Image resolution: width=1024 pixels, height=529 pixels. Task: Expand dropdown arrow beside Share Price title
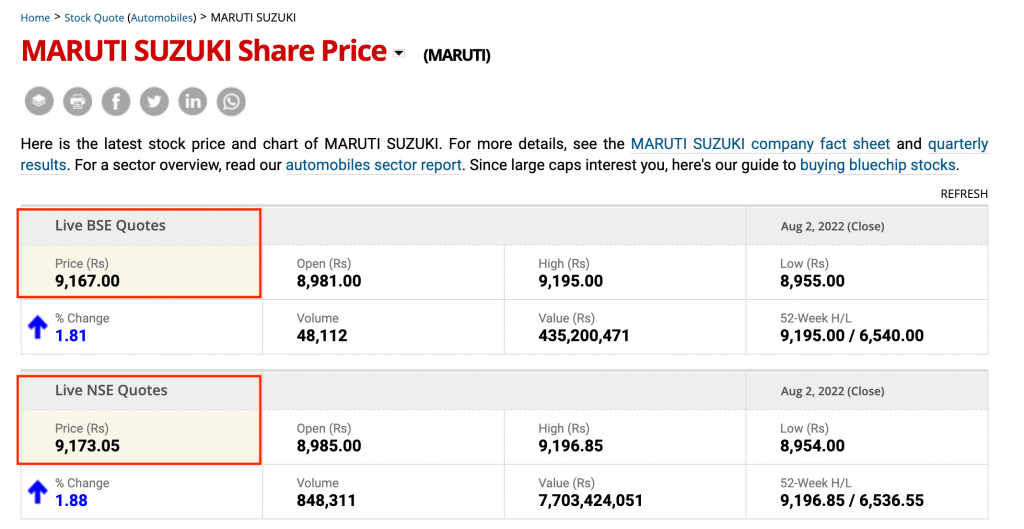click(x=398, y=54)
